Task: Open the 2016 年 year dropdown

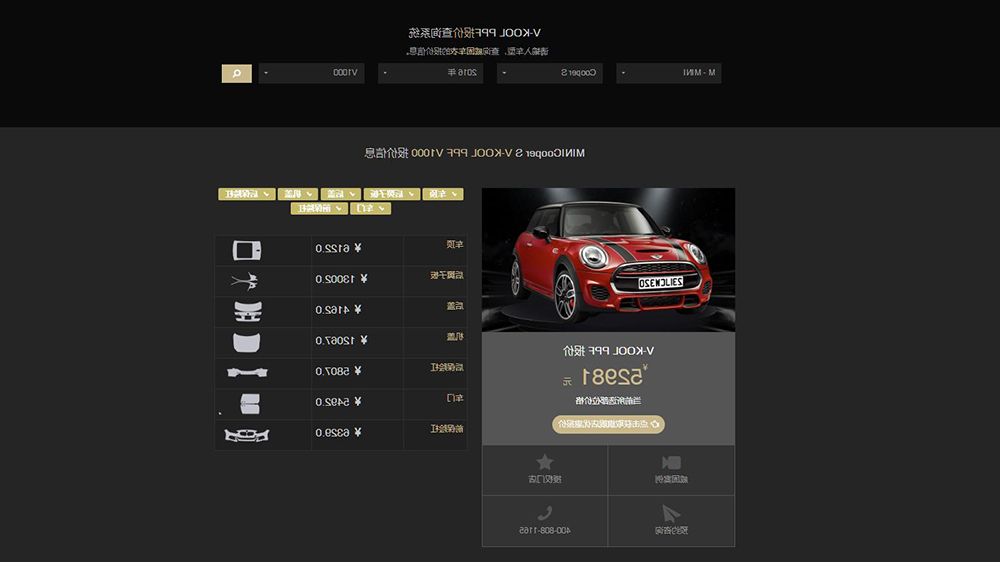Action: tap(430, 73)
